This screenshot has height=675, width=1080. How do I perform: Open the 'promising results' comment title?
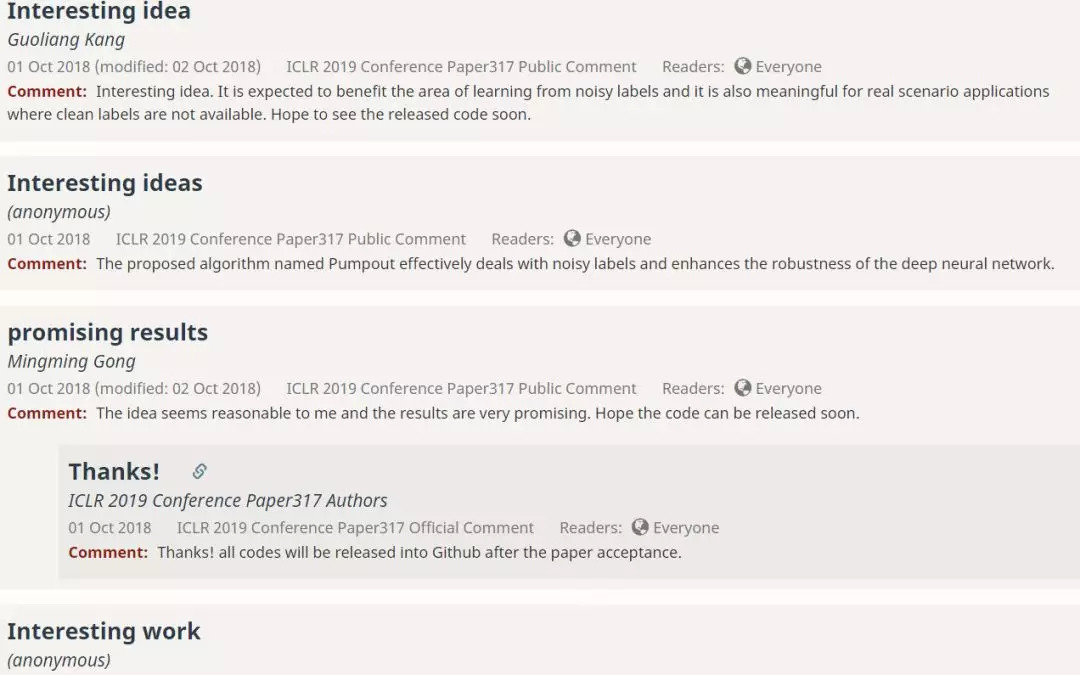click(x=108, y=332)
